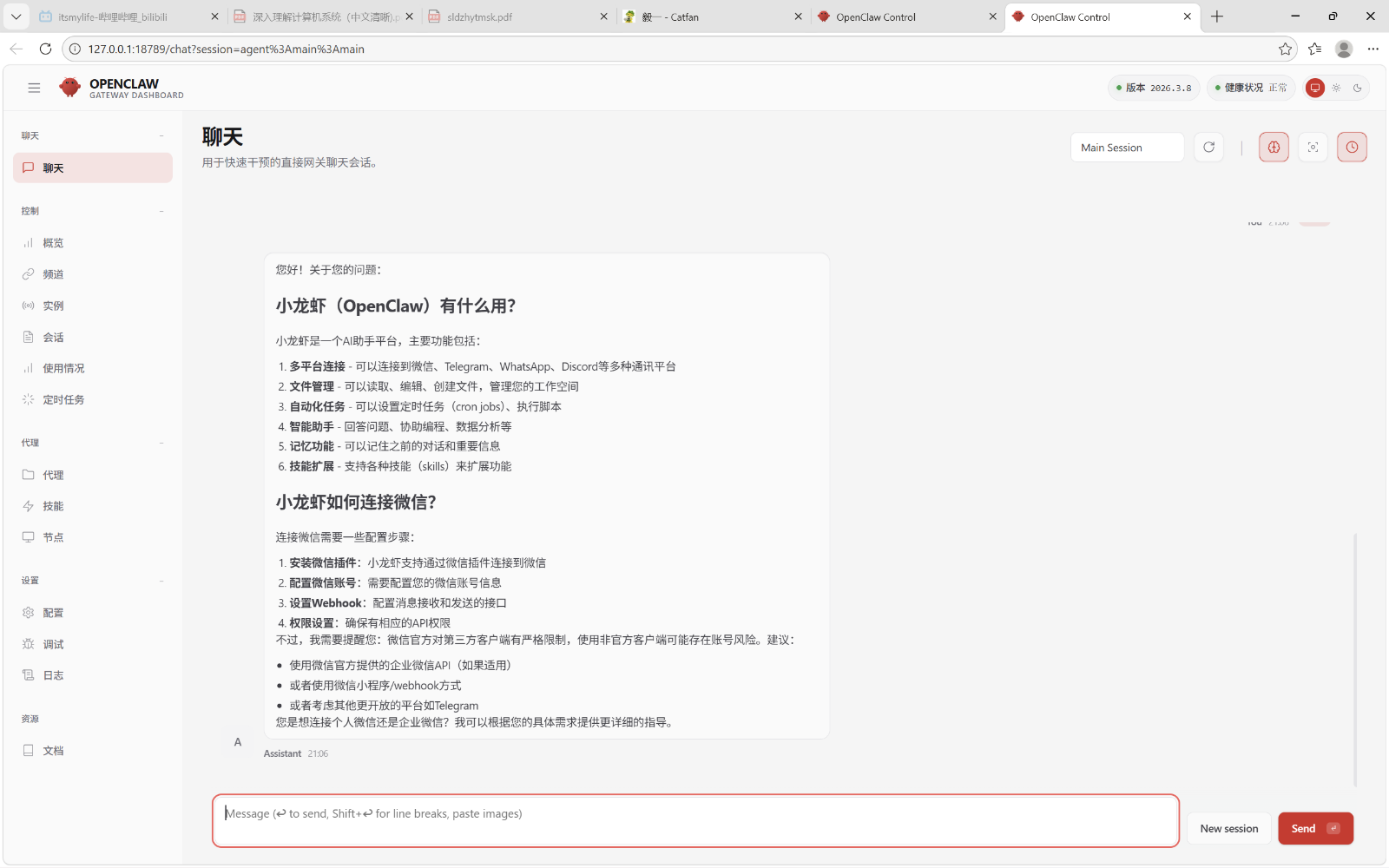This screenshot has width=1389, height=868.
Task: Open the 会话 sessions page
Action: [93, 337]
